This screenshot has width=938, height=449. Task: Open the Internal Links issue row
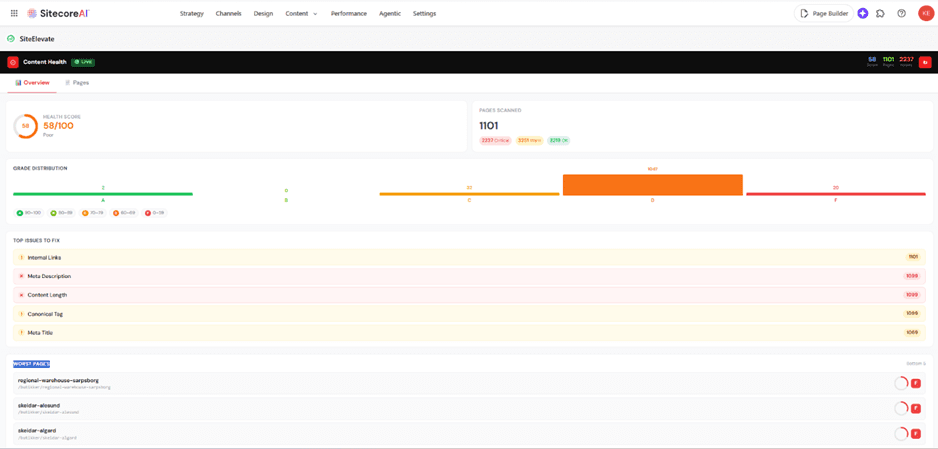tap(469, 257)
